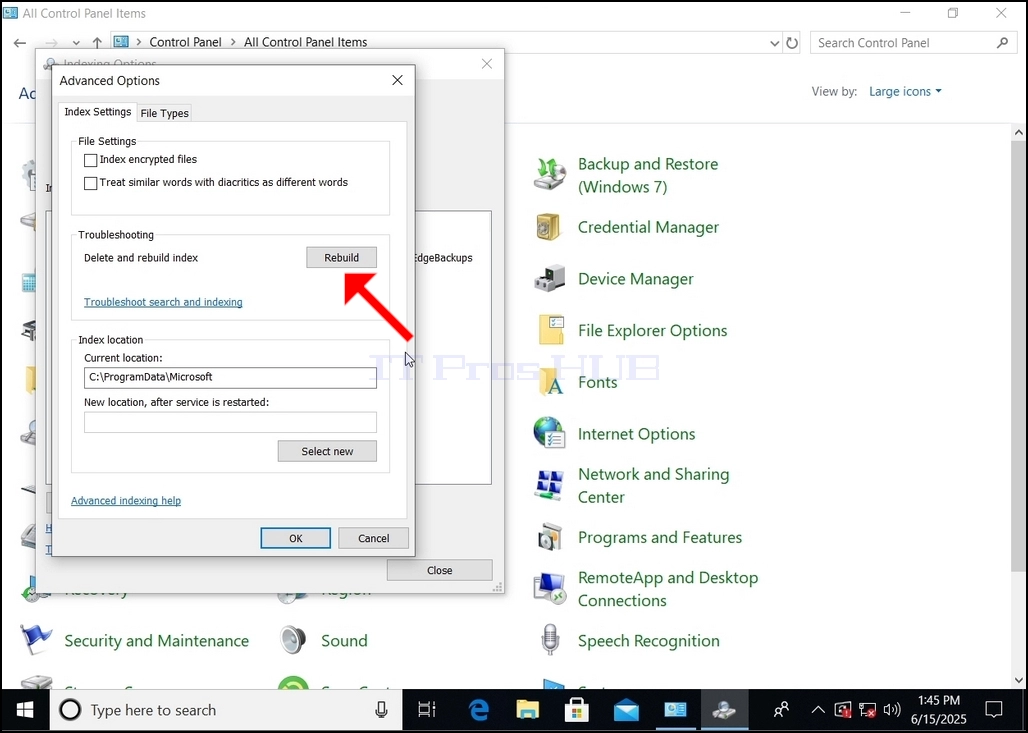Show hidden system tray icons
Viewport: 1028px width, 733px height.
coord(818,710)
